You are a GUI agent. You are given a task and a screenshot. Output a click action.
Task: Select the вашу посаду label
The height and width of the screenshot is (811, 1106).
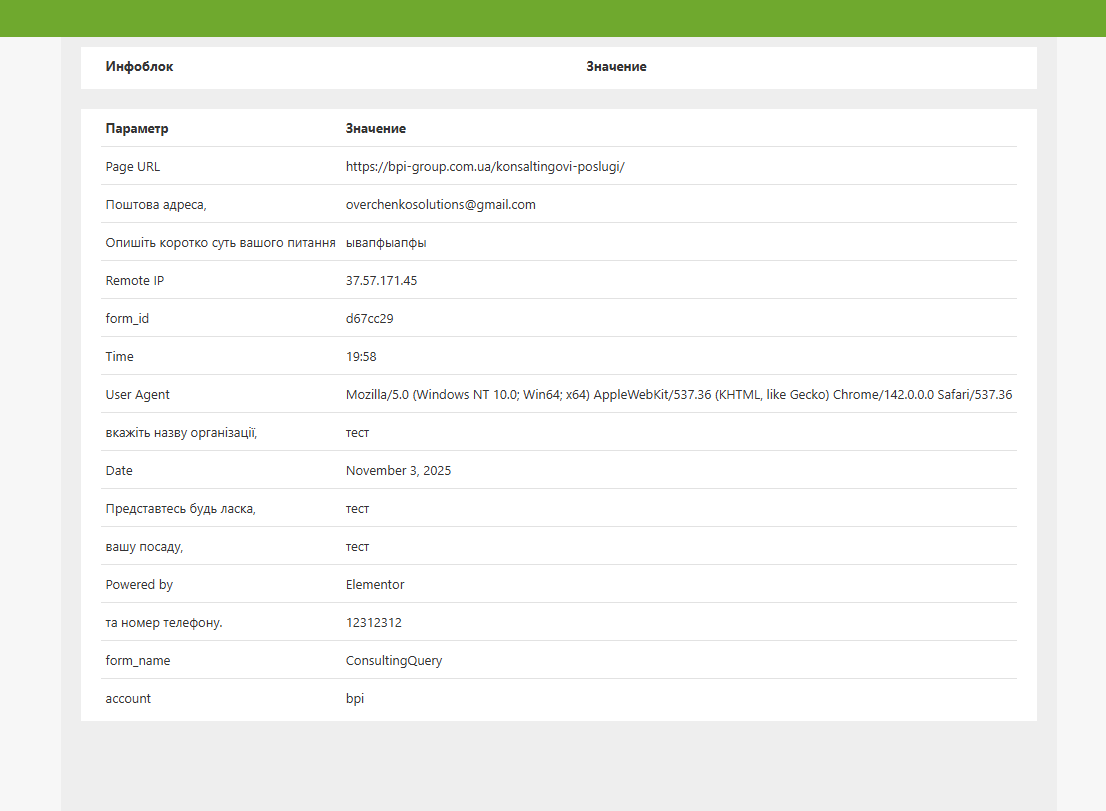(144, 547)
